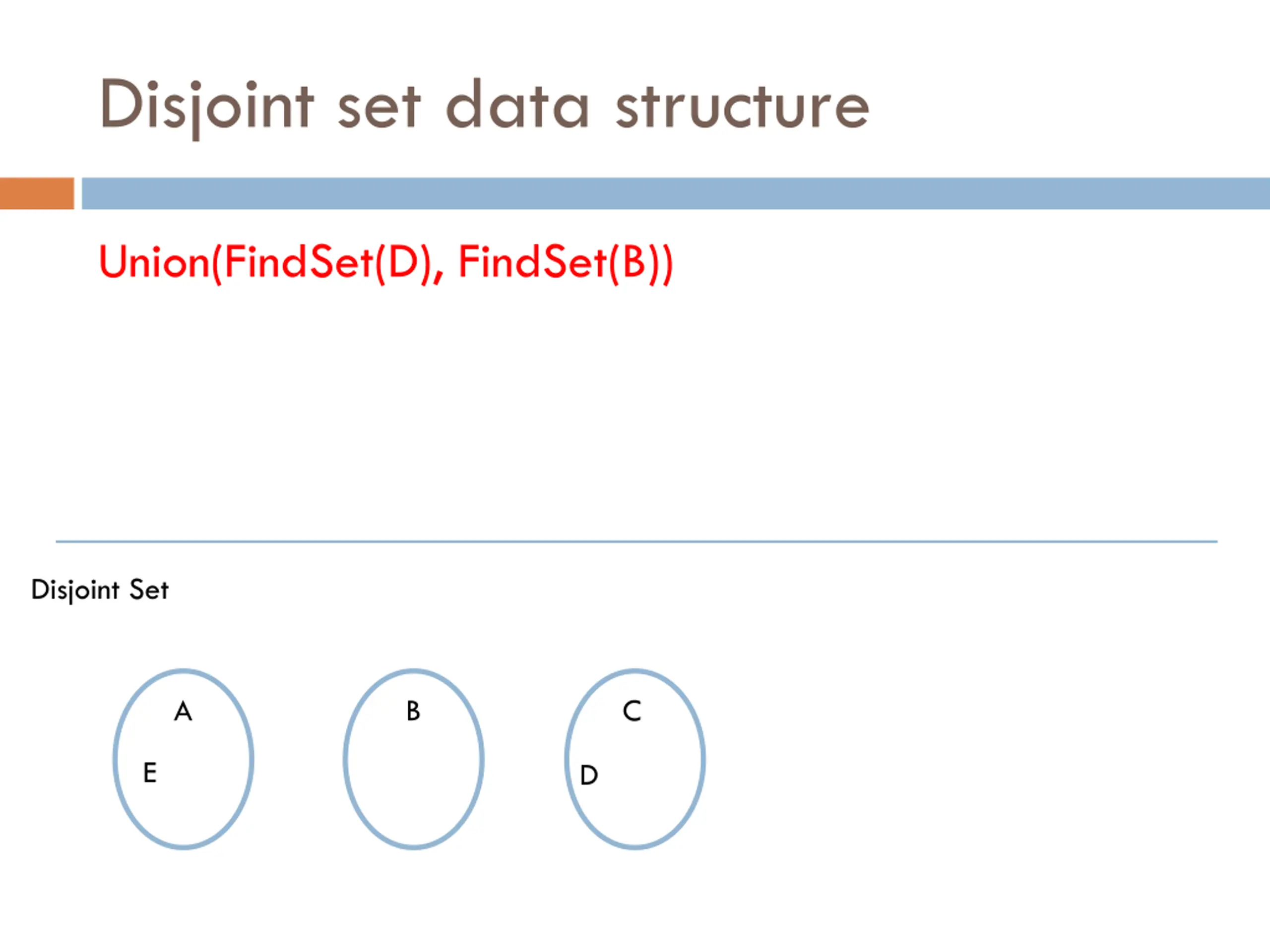Select the oval outline containing A and E
Image resolution: width=1270 pixels, height=952 pixels.
click(x=184, y=759)
